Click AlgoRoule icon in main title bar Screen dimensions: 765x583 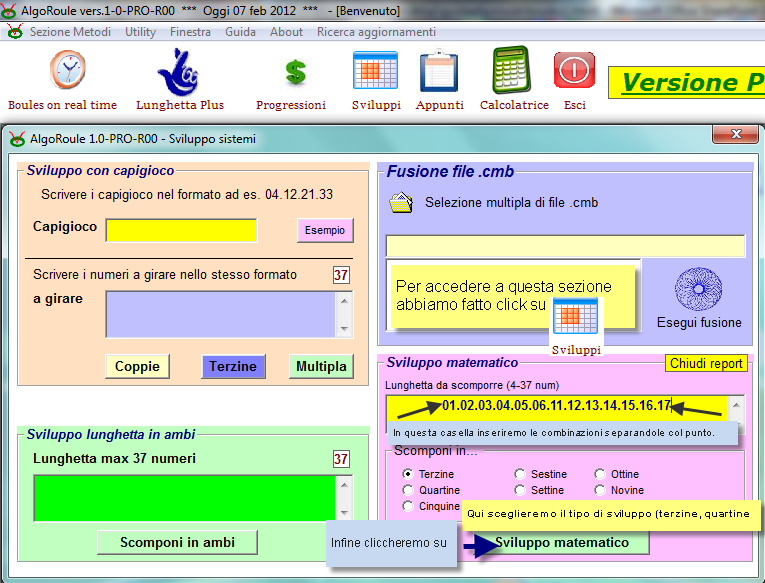(x=8, y=10)
